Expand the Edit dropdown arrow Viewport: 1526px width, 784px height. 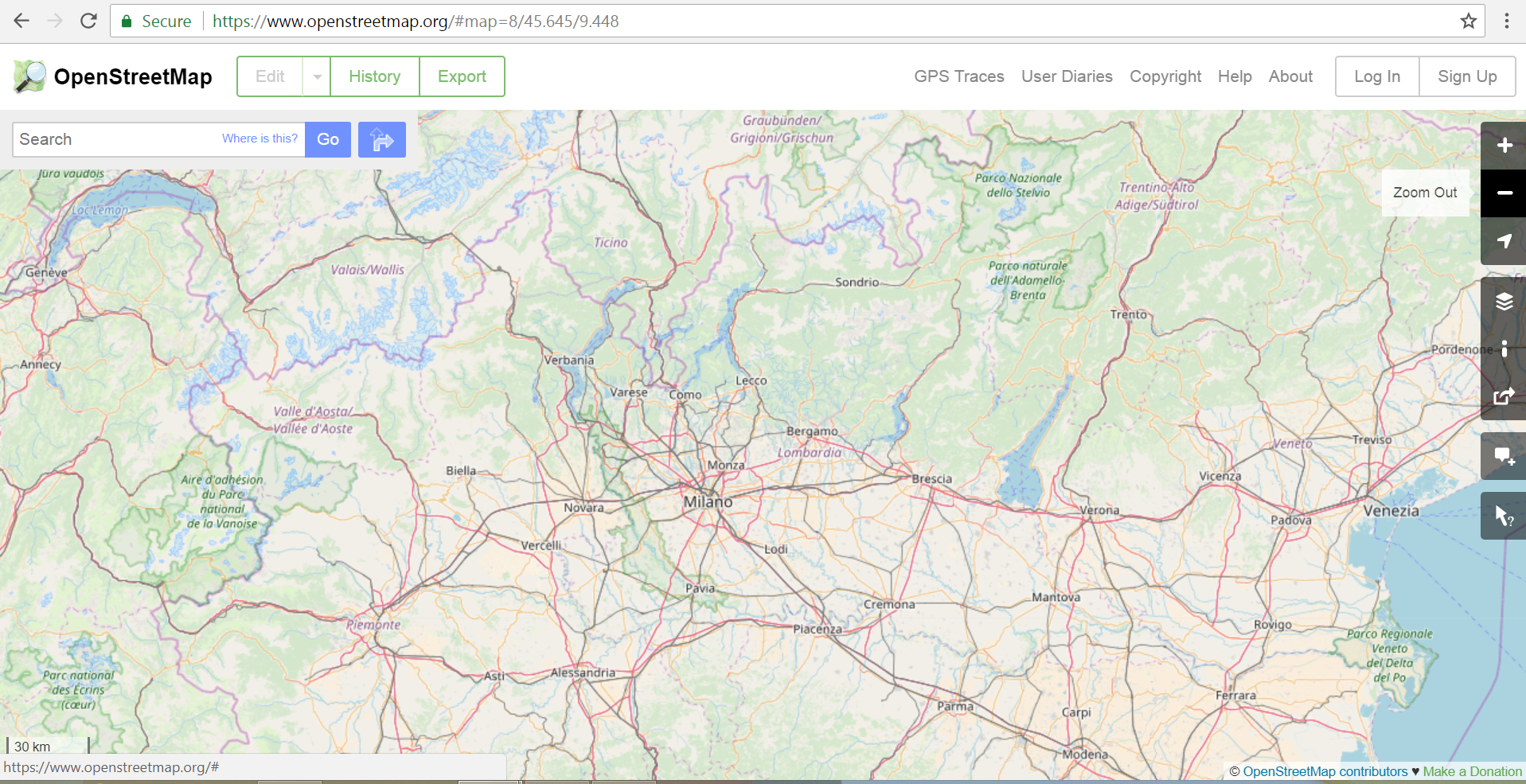317,77
